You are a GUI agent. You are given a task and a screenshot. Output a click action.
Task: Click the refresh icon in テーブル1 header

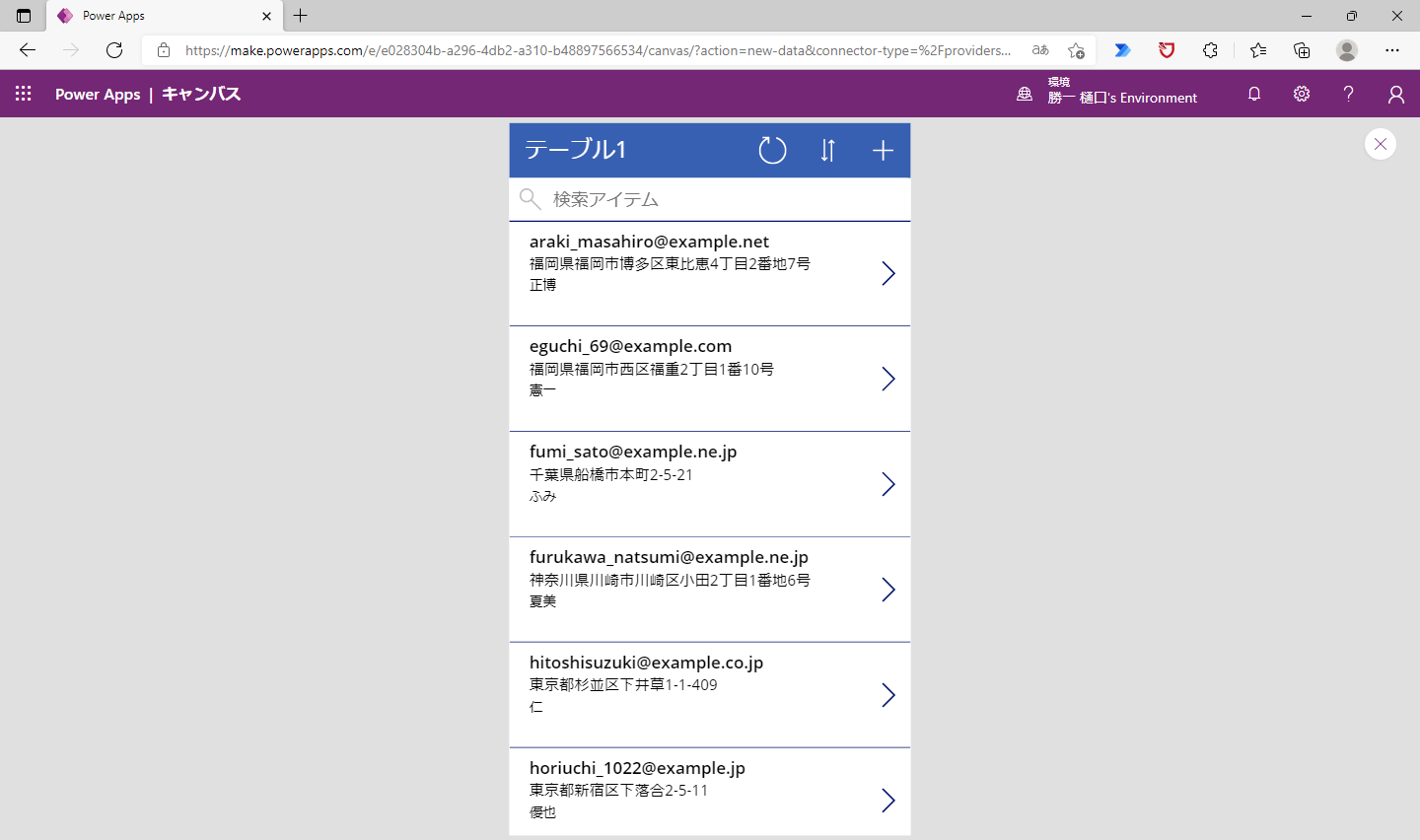(772, 150)
